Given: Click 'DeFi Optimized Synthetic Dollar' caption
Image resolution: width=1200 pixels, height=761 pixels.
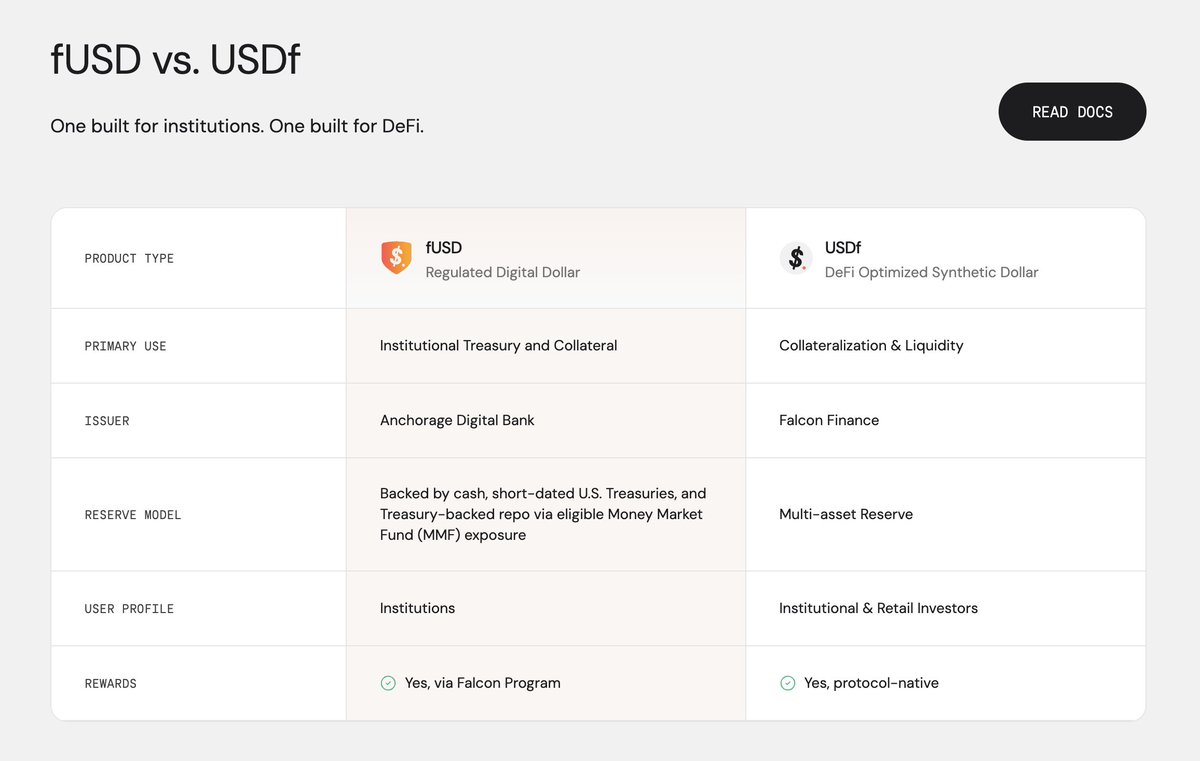Looking at the screenshot, I should 932,272.
